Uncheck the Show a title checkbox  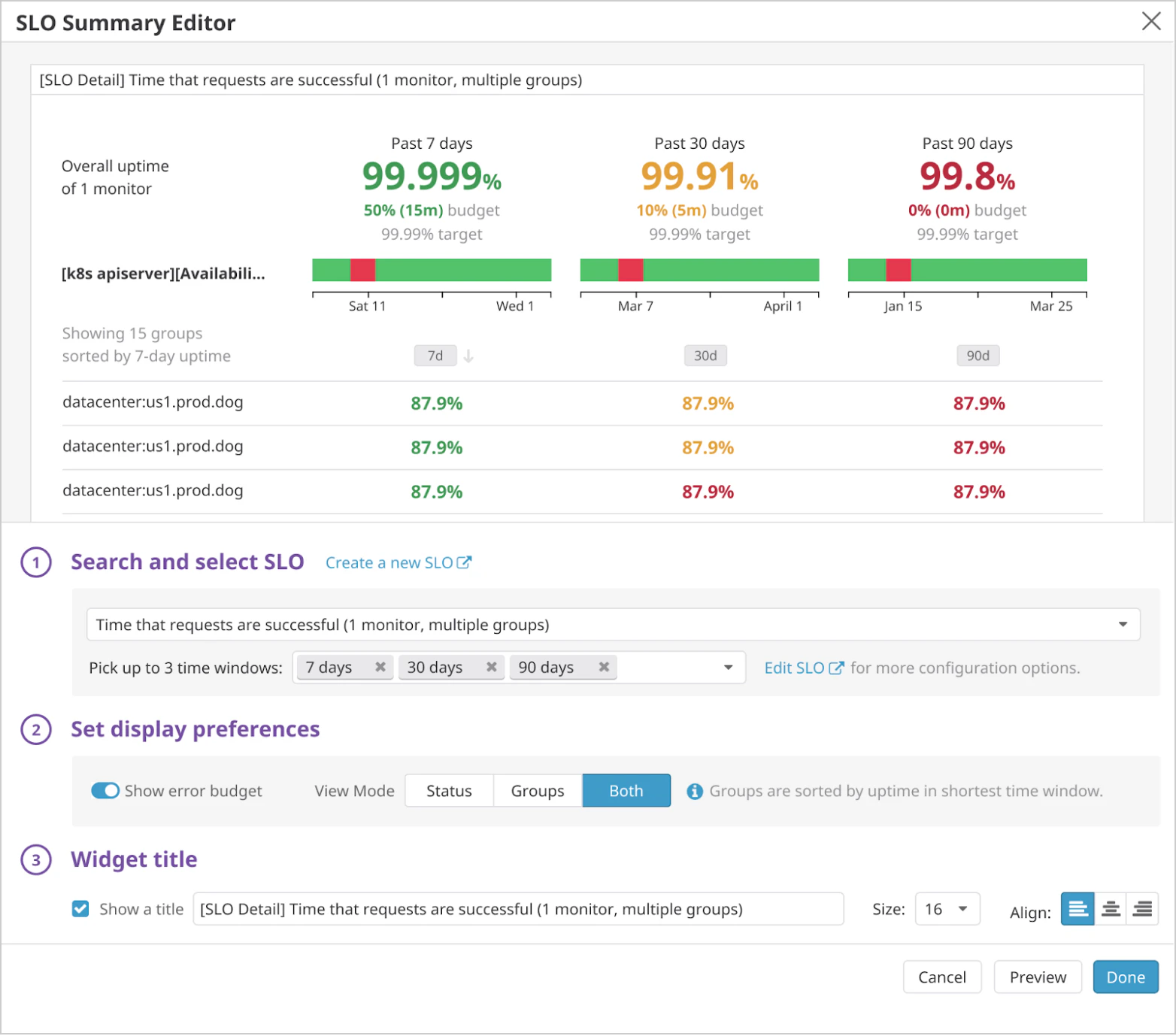pos(80,910)
